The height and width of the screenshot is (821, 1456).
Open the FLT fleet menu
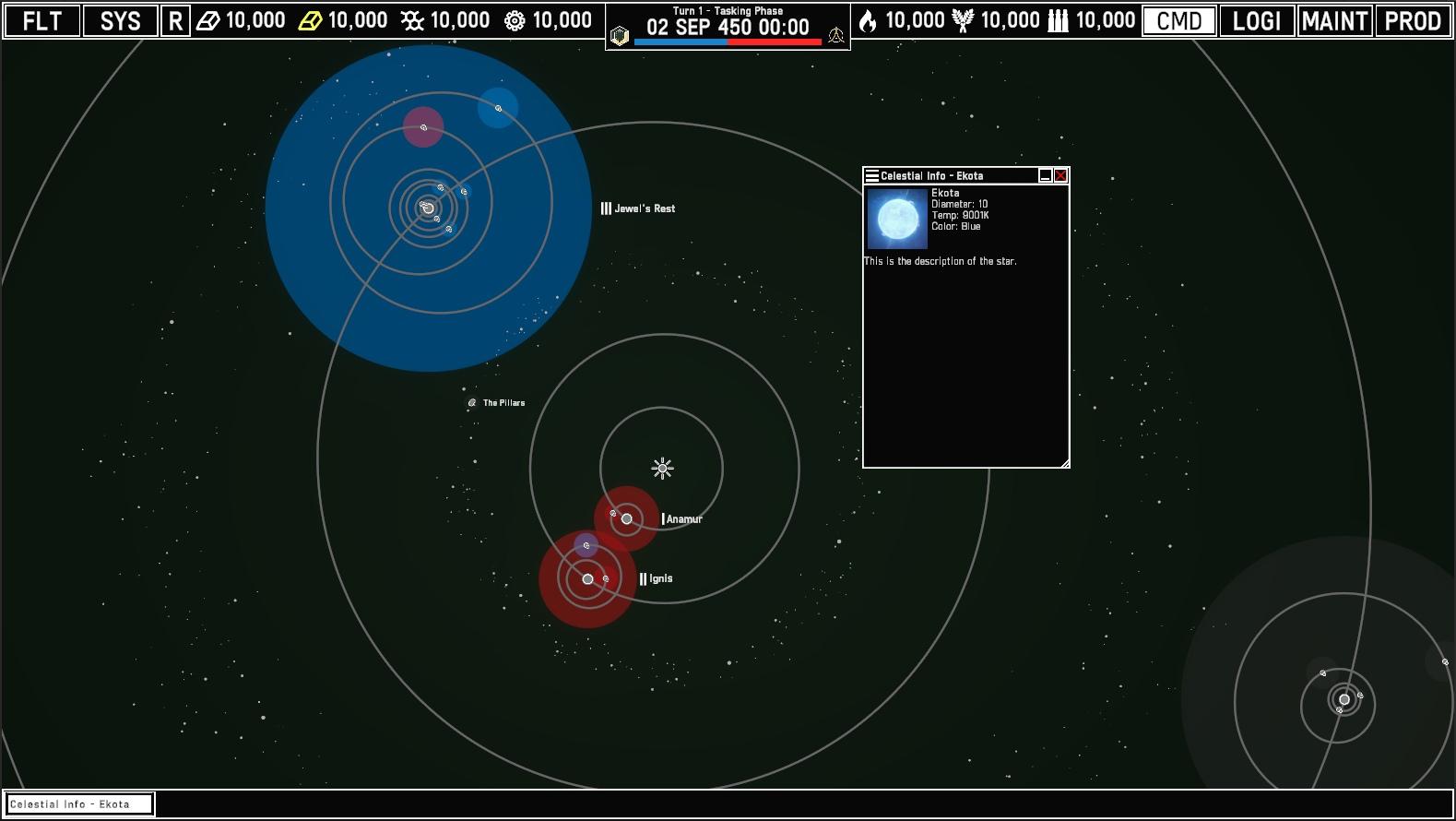coord(42,20)
